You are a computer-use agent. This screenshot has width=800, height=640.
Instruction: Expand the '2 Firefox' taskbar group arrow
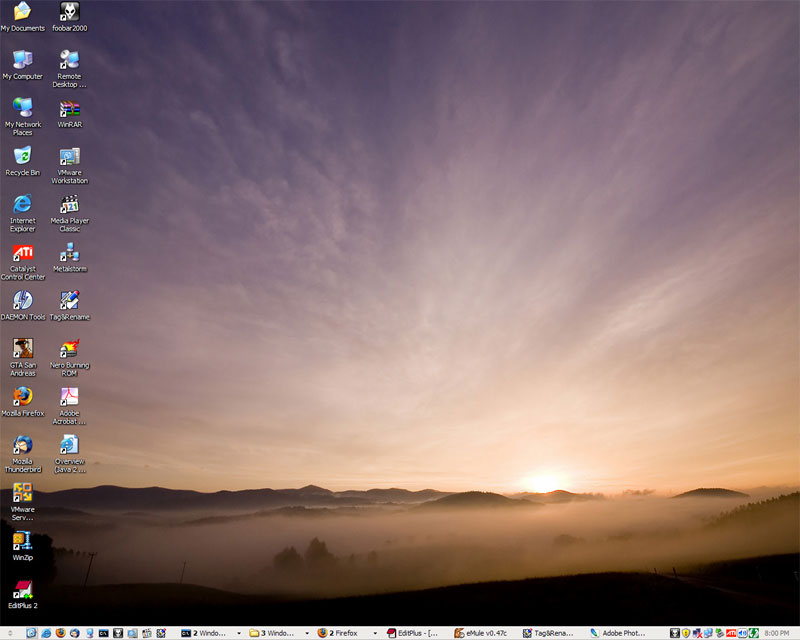(375, 633)
